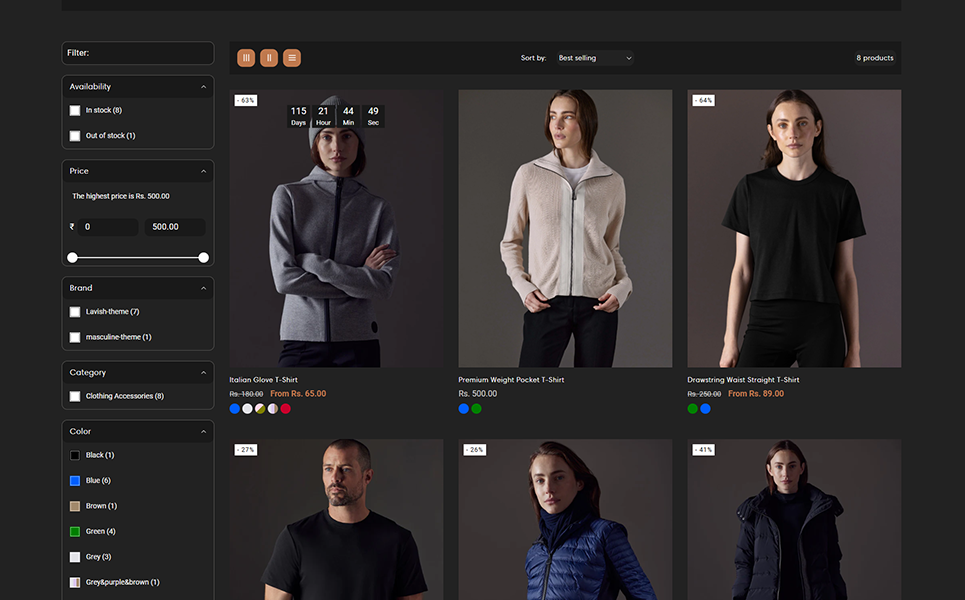This screenshot has height=600, width=965.
Task: Select red swatch on Italian Glove T-Shirt
Action: 286,409
